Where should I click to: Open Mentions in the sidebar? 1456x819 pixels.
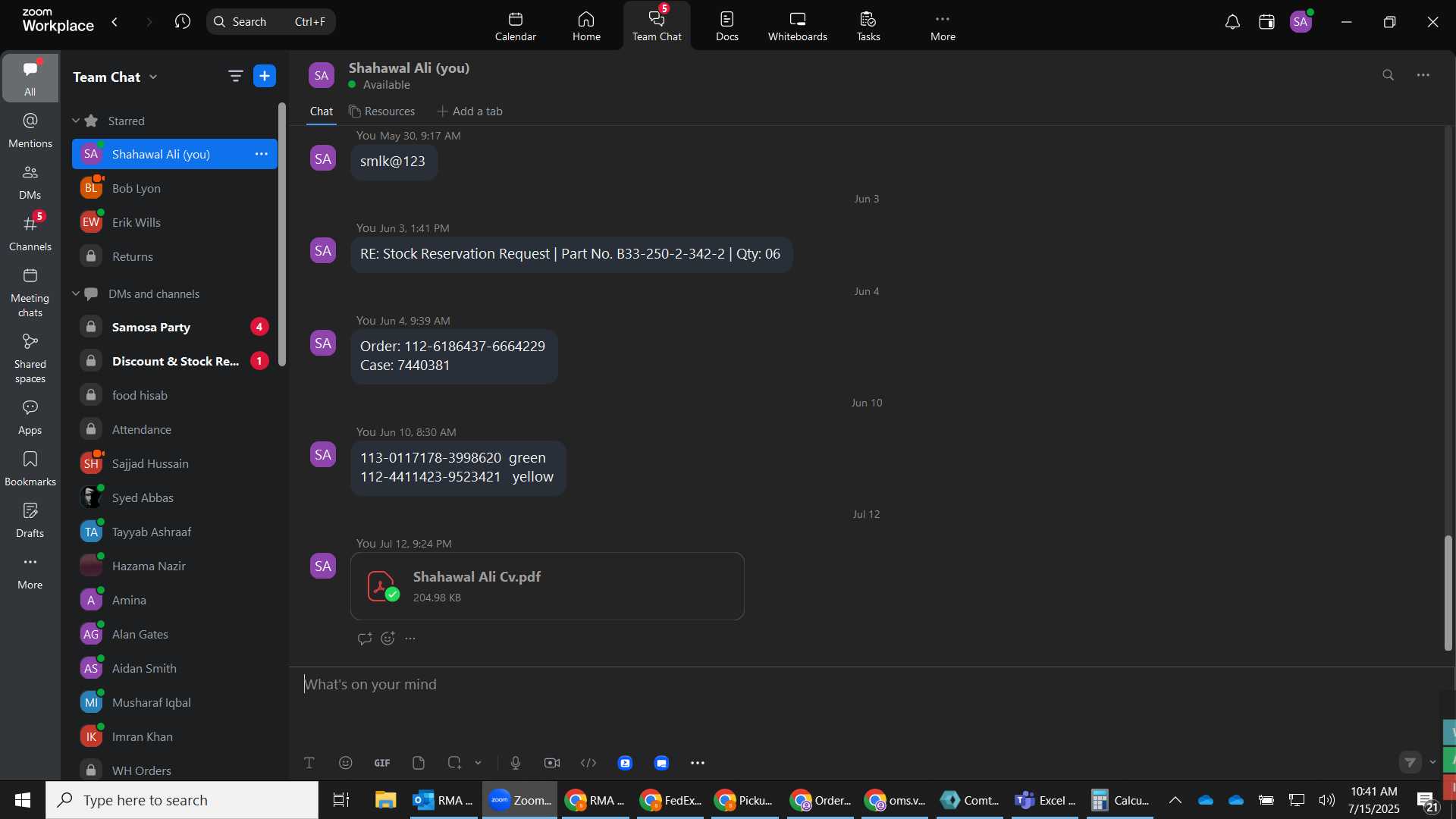30,130
